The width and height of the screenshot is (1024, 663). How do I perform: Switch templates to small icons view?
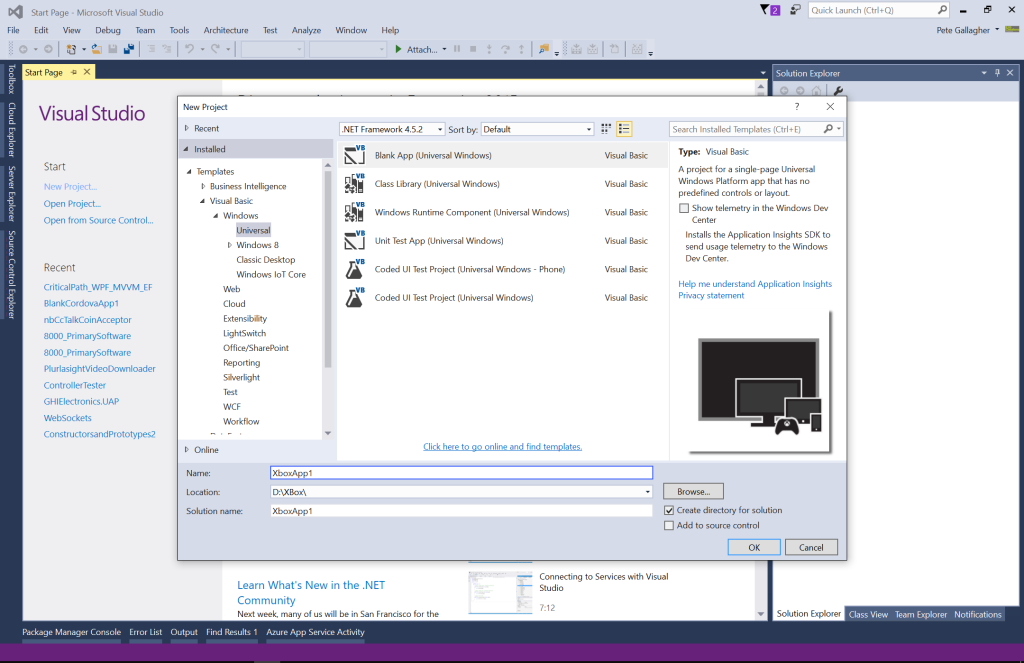click(606, 129)
